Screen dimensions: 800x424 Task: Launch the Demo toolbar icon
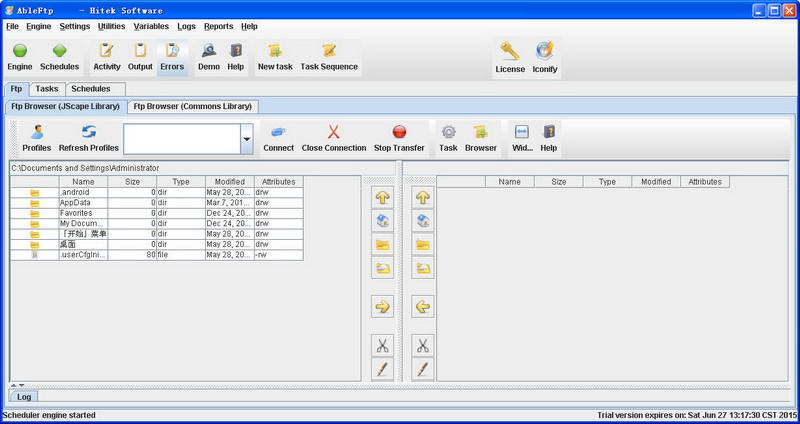pyautogui.click(x=209, y=51)
